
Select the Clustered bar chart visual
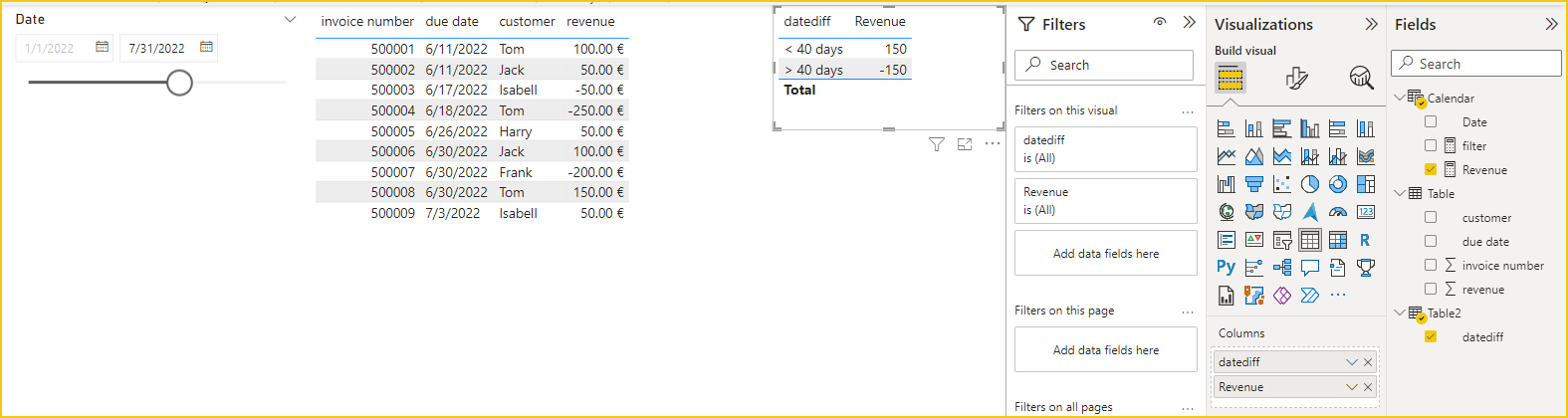point(1282,128)
